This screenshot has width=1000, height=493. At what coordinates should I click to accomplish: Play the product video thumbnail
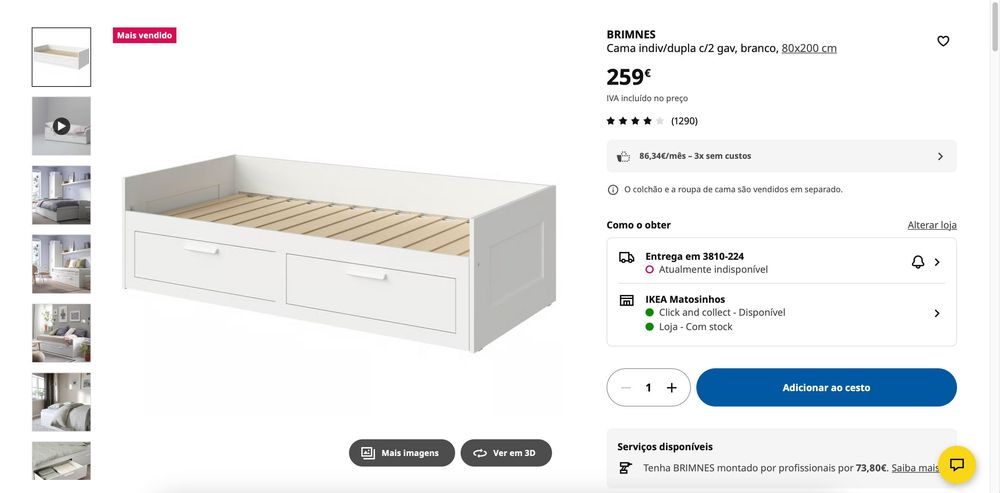coord(61,126)
